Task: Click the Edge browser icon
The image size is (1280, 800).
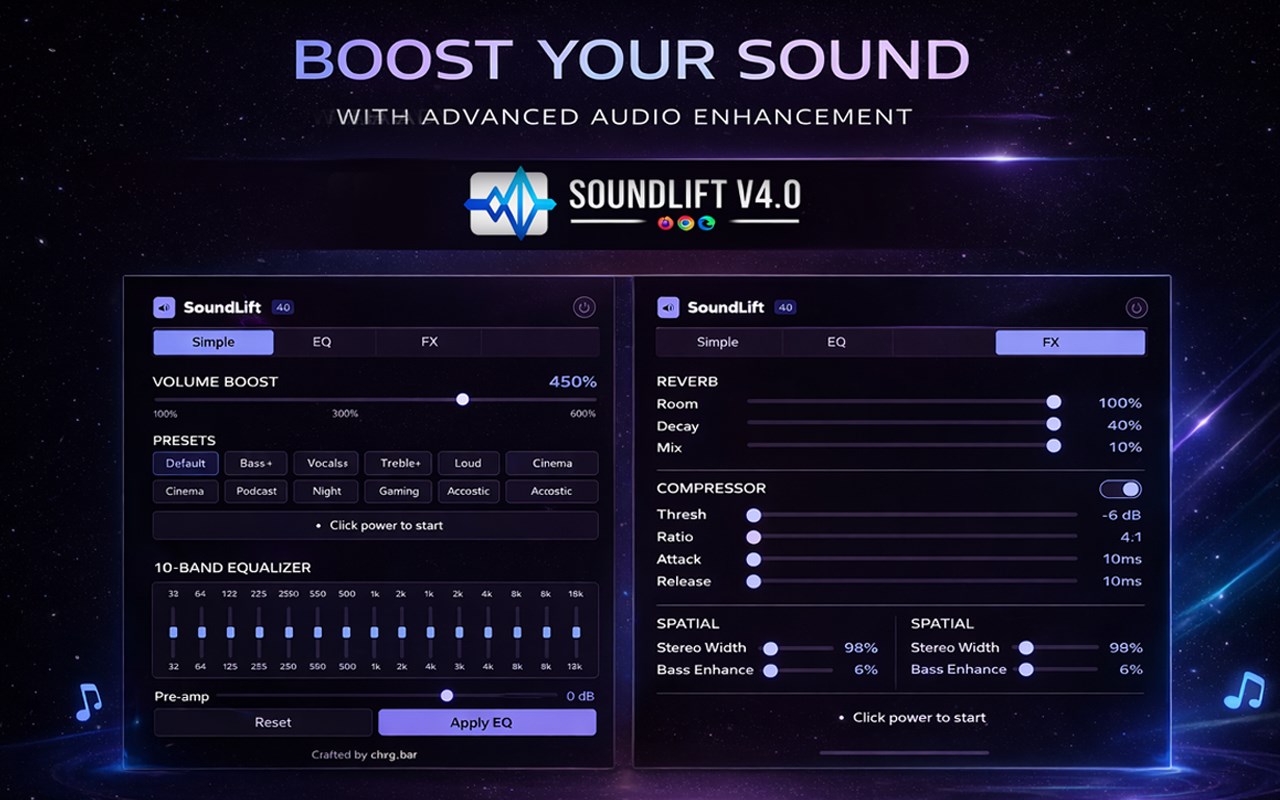Action: 707,223
